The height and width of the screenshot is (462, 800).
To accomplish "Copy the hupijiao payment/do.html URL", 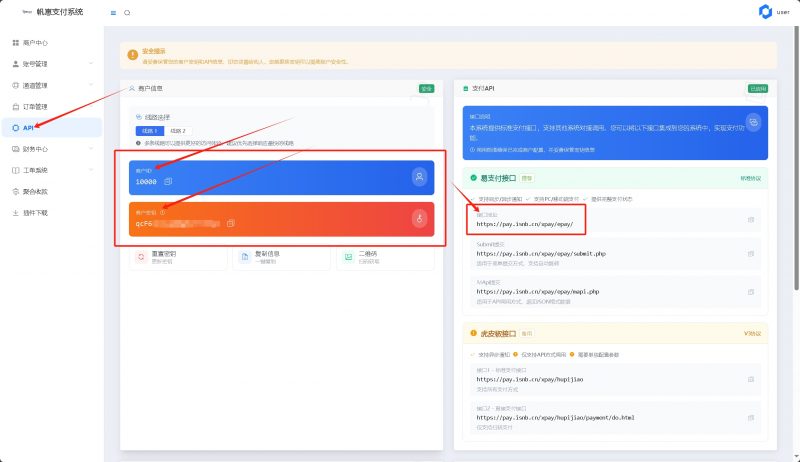I will 751,417.
